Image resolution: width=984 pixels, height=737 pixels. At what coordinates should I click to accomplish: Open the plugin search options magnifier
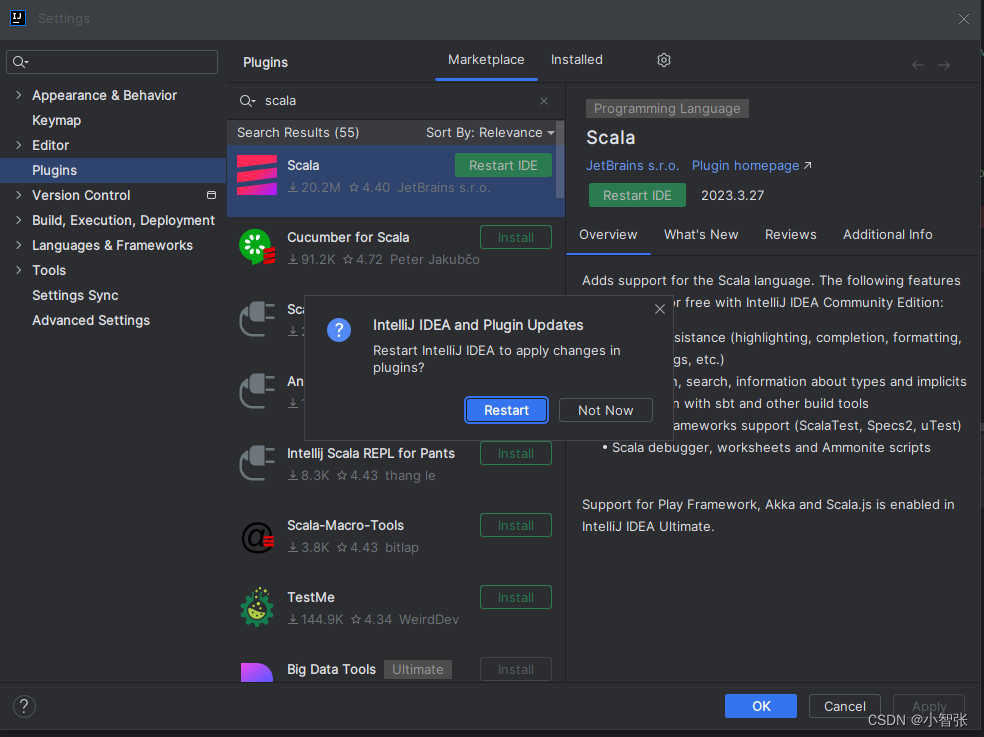coord(247,101)
